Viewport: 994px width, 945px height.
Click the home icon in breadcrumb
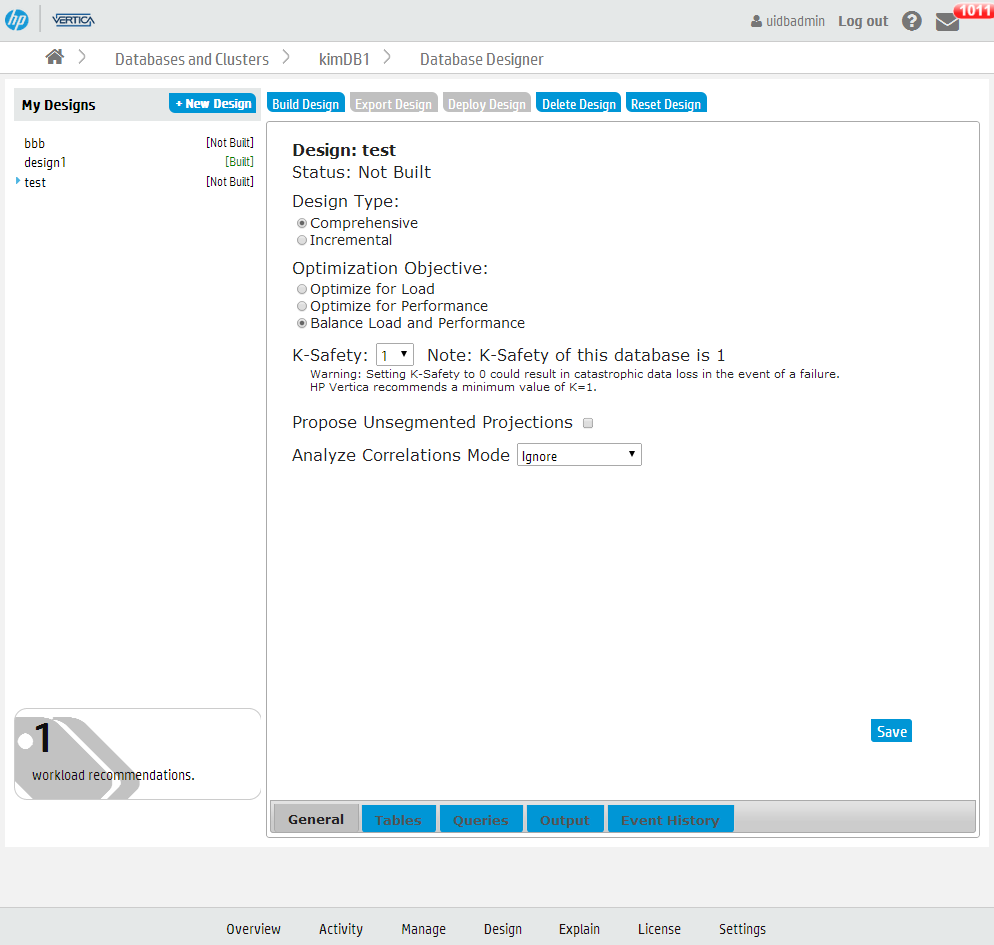(55, 58)
